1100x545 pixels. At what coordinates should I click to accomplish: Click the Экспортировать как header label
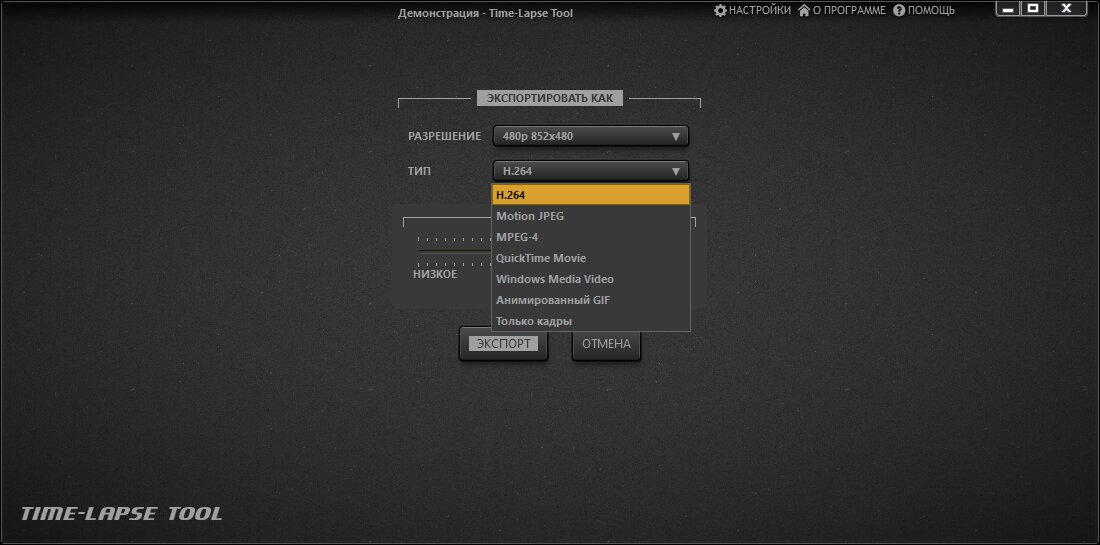(x=550, y=98)
